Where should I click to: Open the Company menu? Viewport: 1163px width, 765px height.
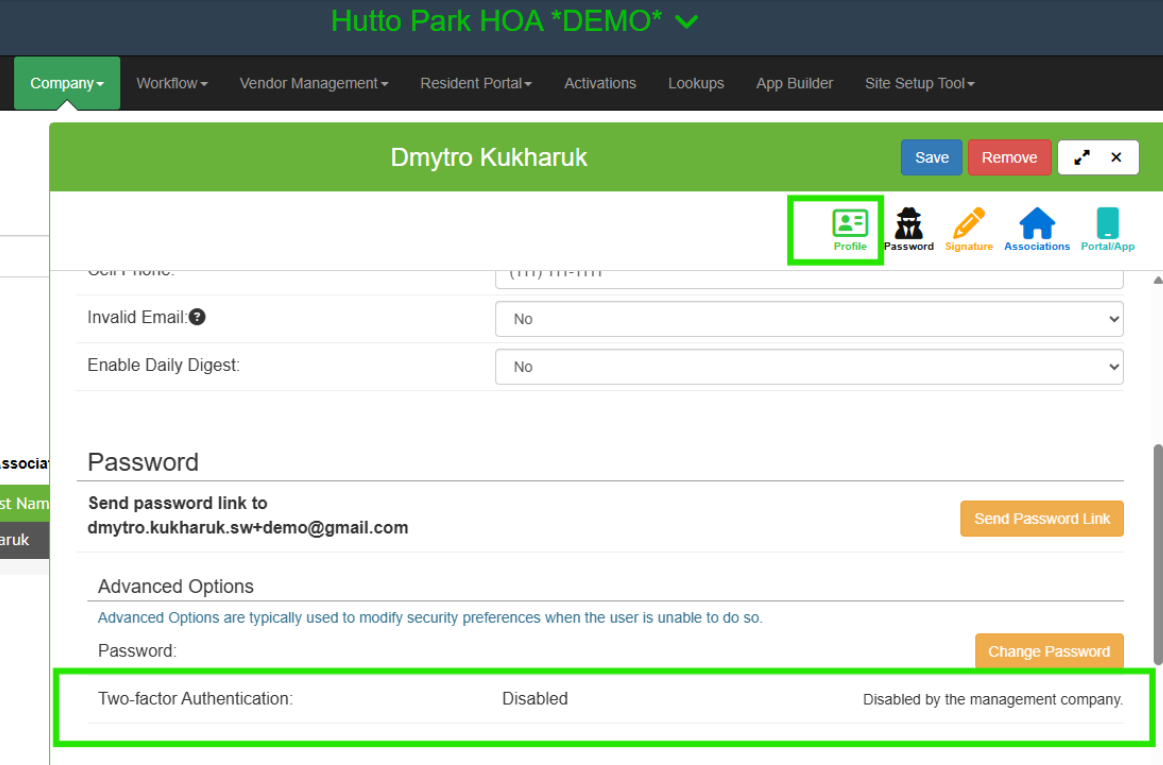click(67, 83)
